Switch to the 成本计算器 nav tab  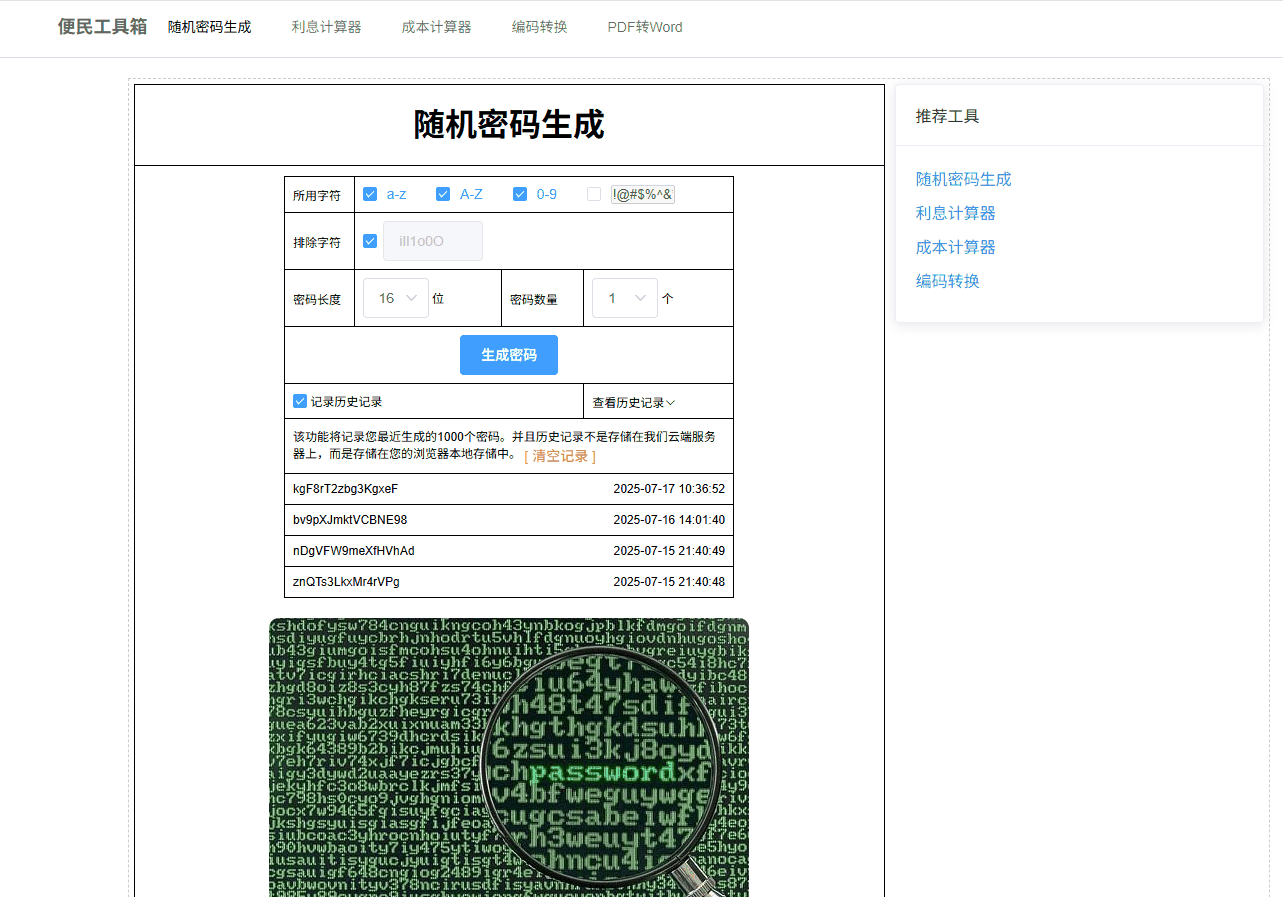437,27
